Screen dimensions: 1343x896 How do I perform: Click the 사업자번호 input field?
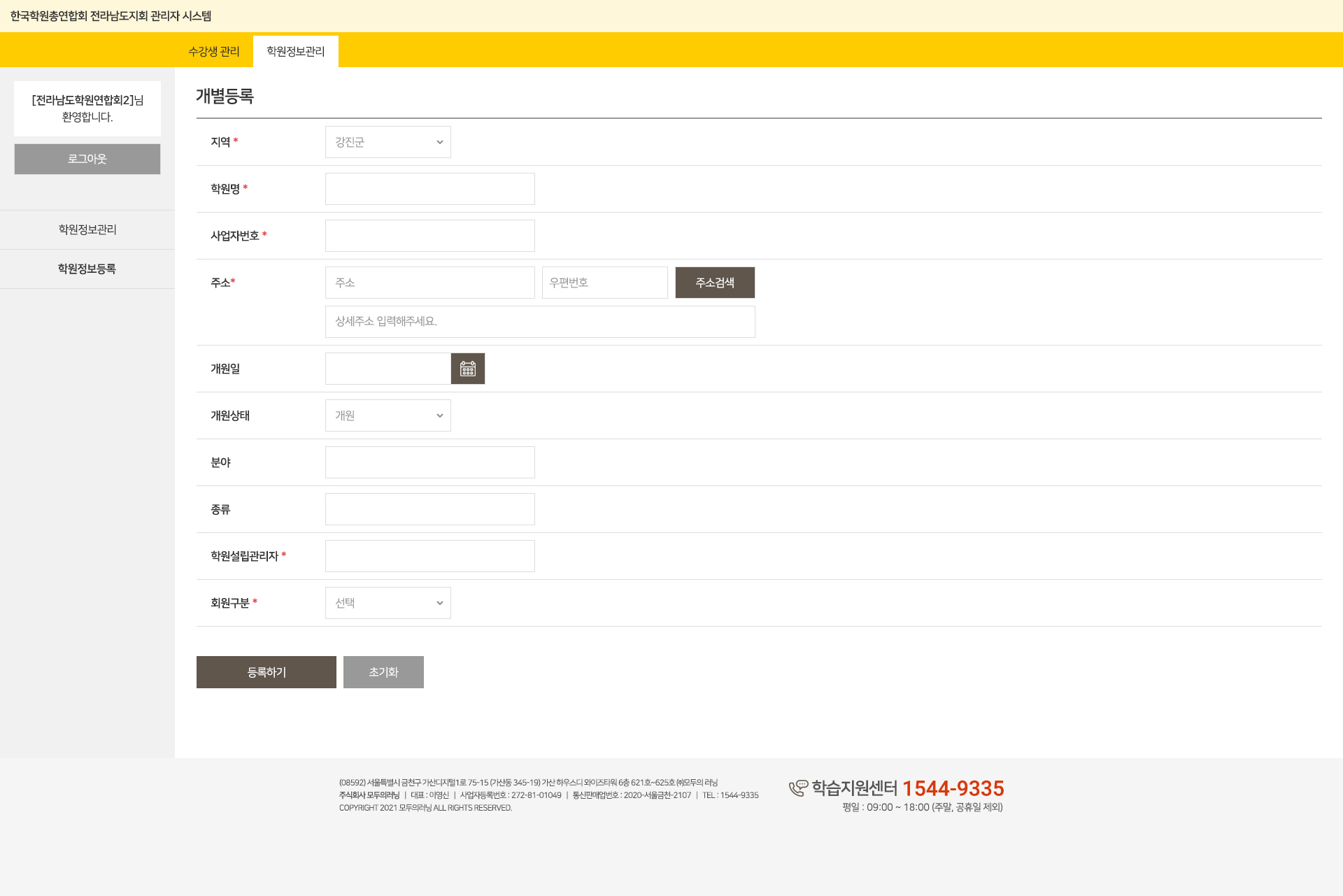pyautogui.click(x=429, y=236)
